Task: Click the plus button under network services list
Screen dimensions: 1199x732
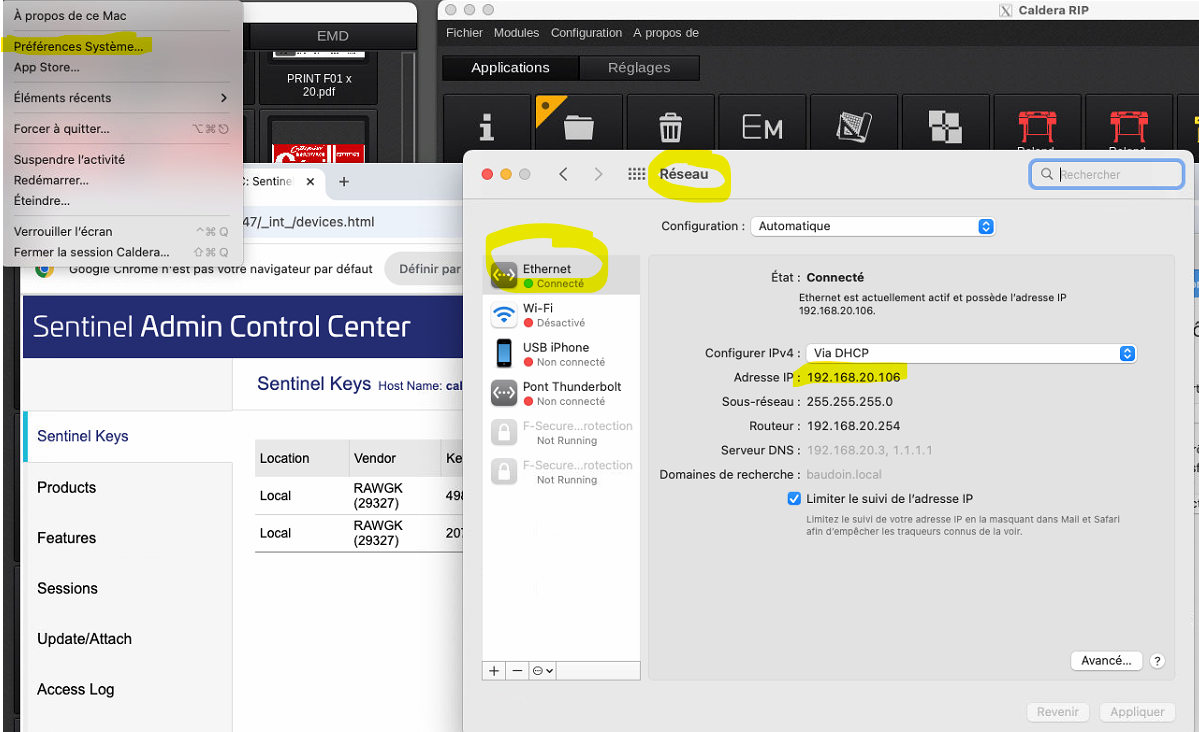Action: 494,671
